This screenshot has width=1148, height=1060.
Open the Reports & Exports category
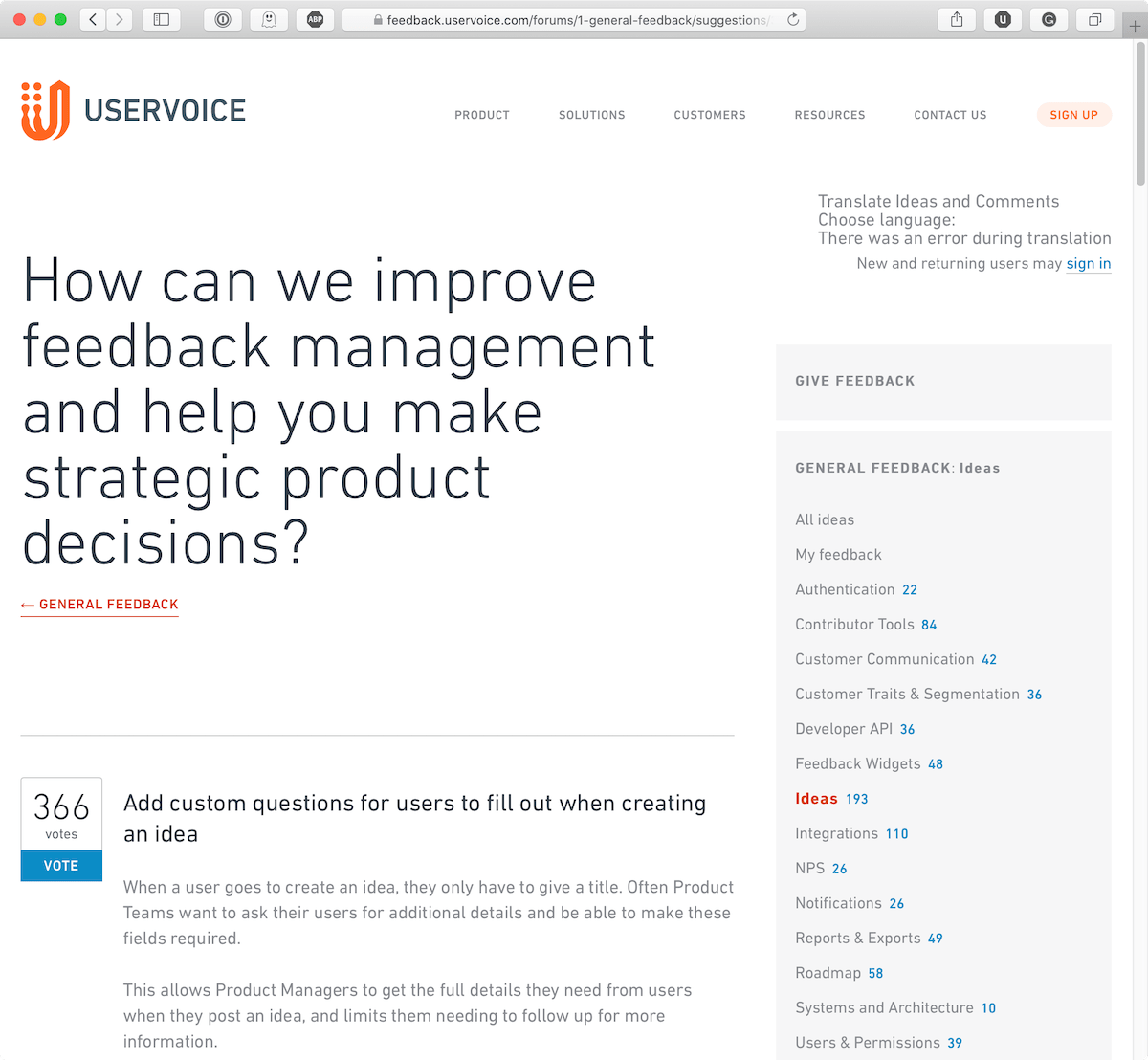(858, 939)
